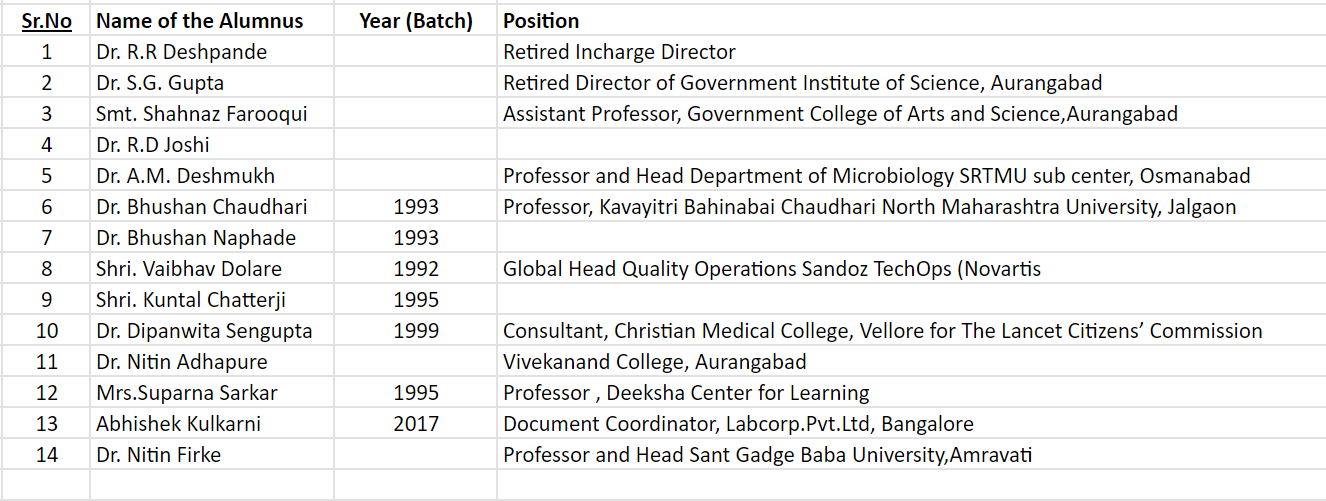This screenshot has height=501, width=1326.
Task: Select the Year (Batch) header cell
Action: (x=415, y=21)
